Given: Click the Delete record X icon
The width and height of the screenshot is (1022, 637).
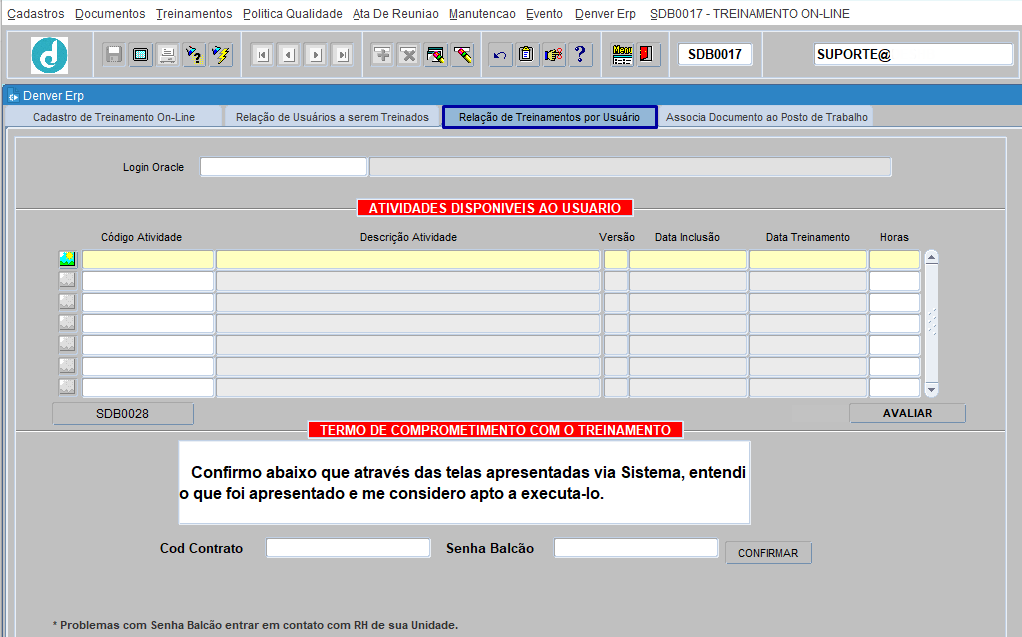Looking at the screenshot, I should pyautogui.click(x=409, y=55).
